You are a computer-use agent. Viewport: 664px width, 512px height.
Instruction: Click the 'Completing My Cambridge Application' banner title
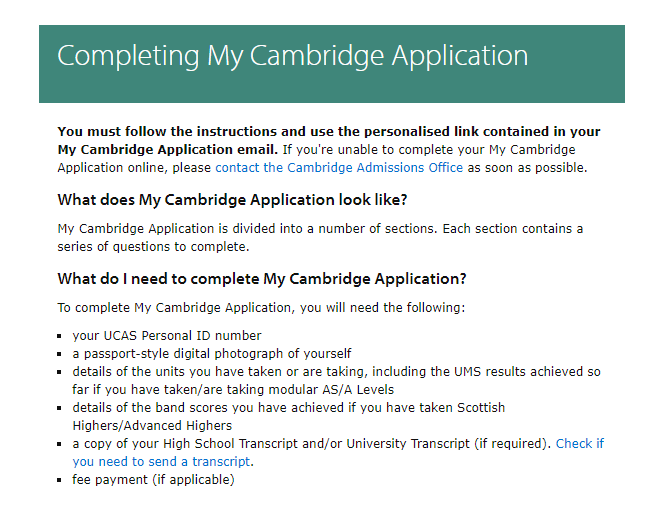coord(292,55)
